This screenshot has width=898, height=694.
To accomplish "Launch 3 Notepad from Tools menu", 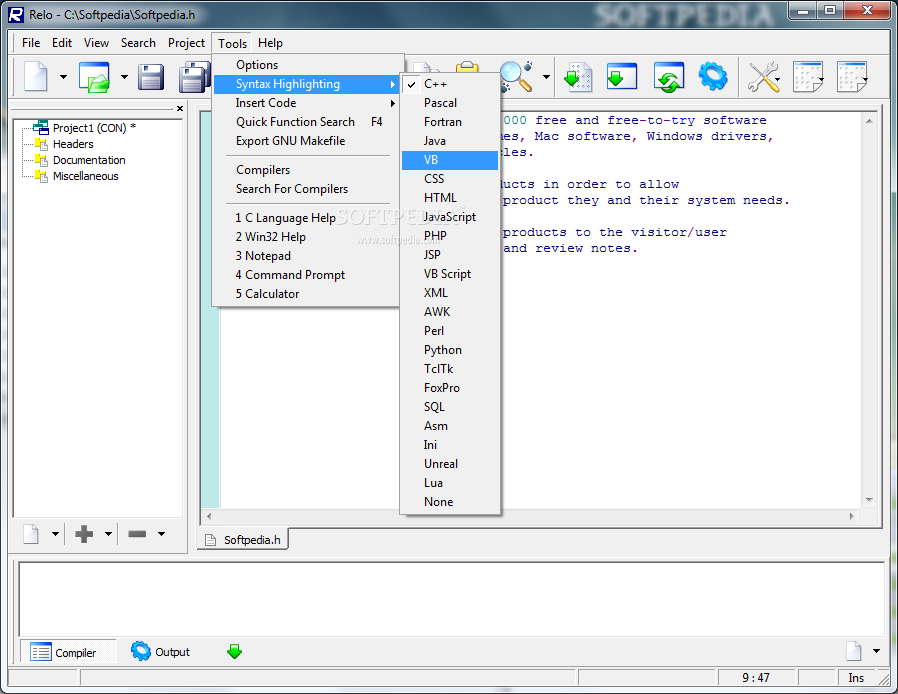I will 306,256.
